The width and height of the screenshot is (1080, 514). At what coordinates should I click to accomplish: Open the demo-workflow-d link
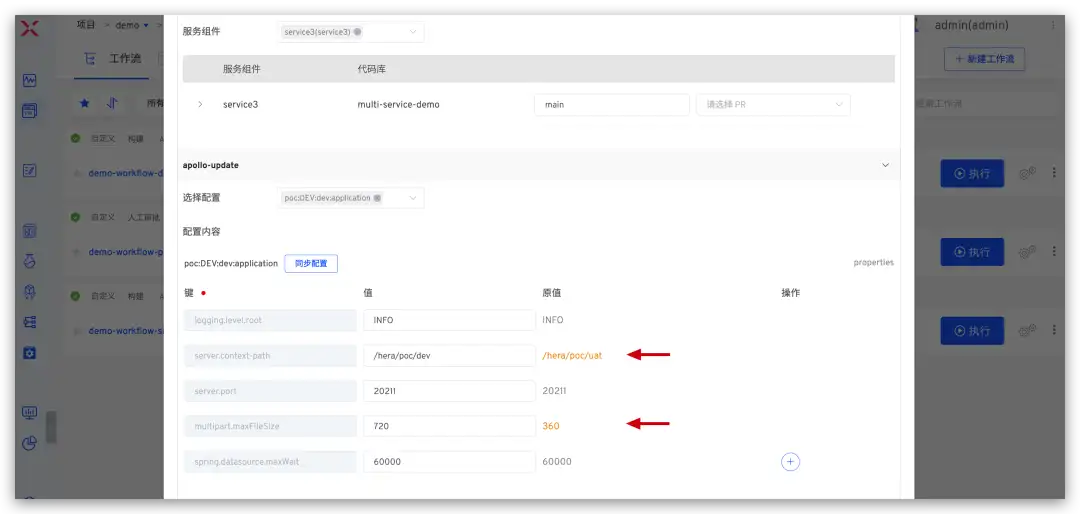coord(125,174)
